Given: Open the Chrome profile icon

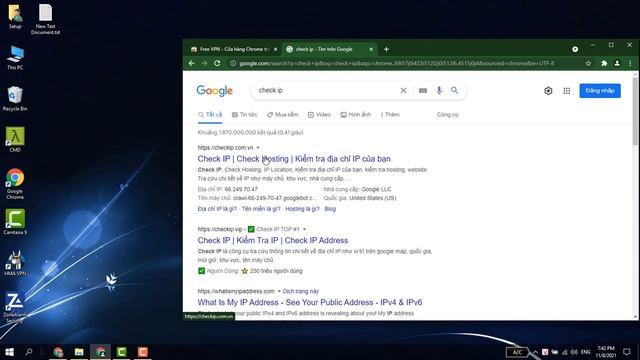Looking at the screenshot, I should [617, 63].
